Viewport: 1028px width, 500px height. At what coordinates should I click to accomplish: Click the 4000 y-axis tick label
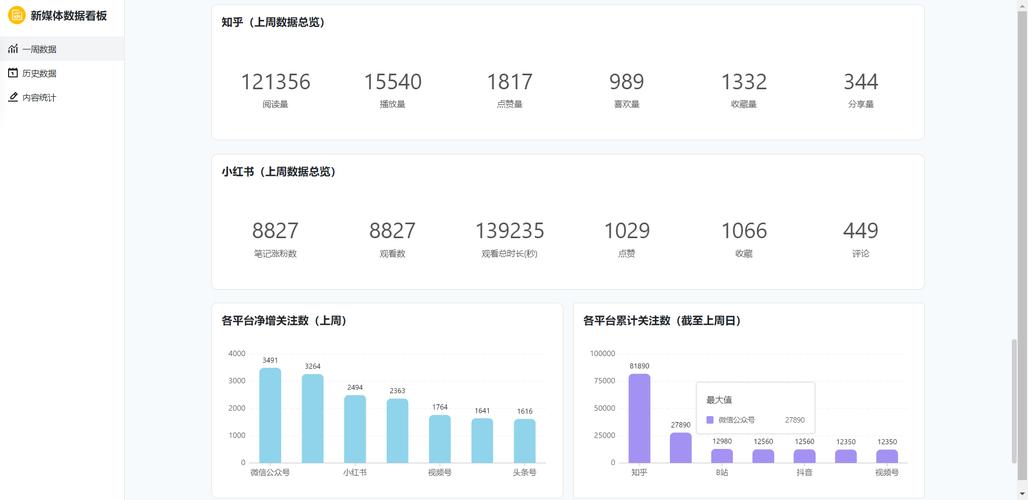click(x=237, y=354)
